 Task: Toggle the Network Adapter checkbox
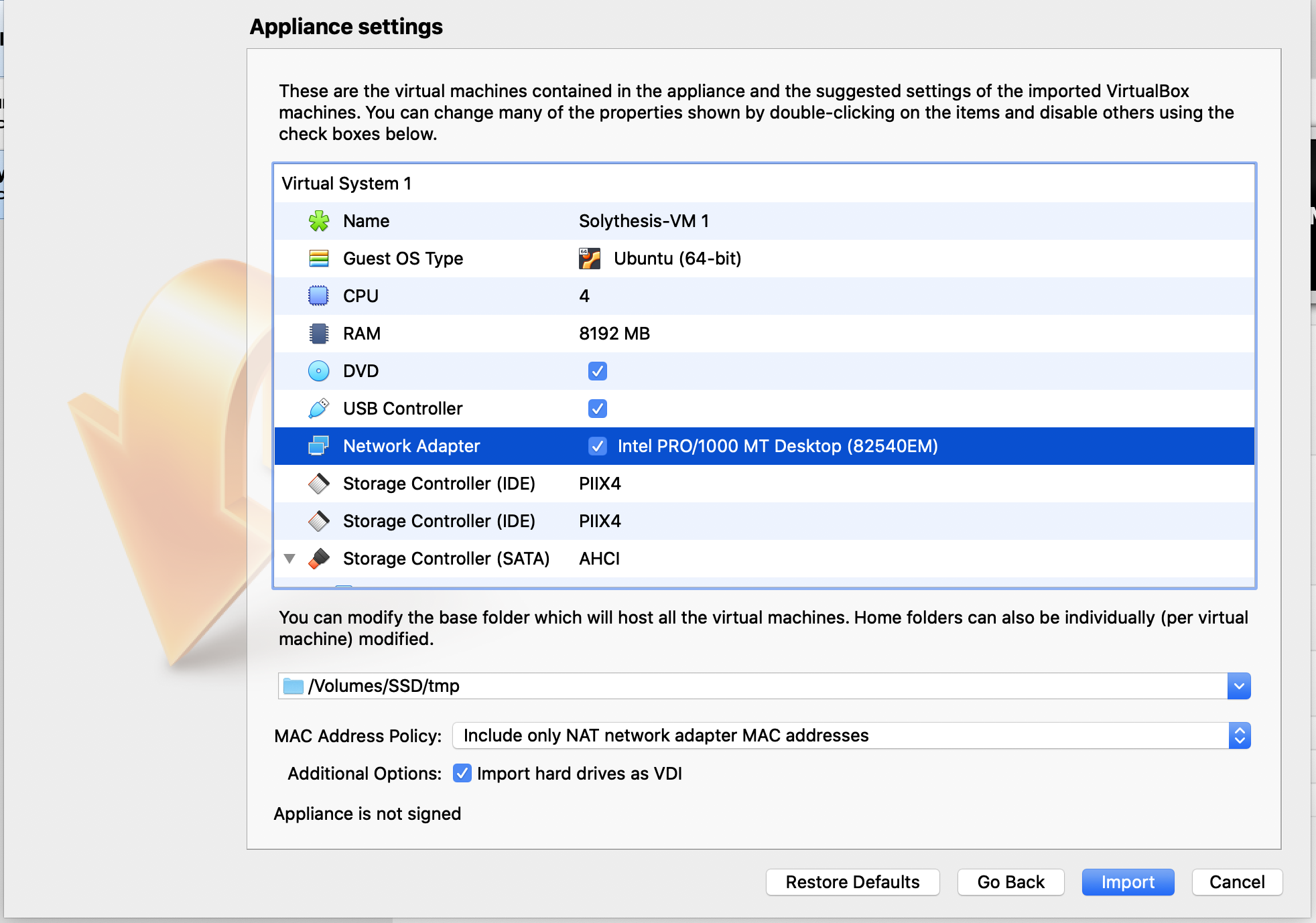(x=597, y=446)
